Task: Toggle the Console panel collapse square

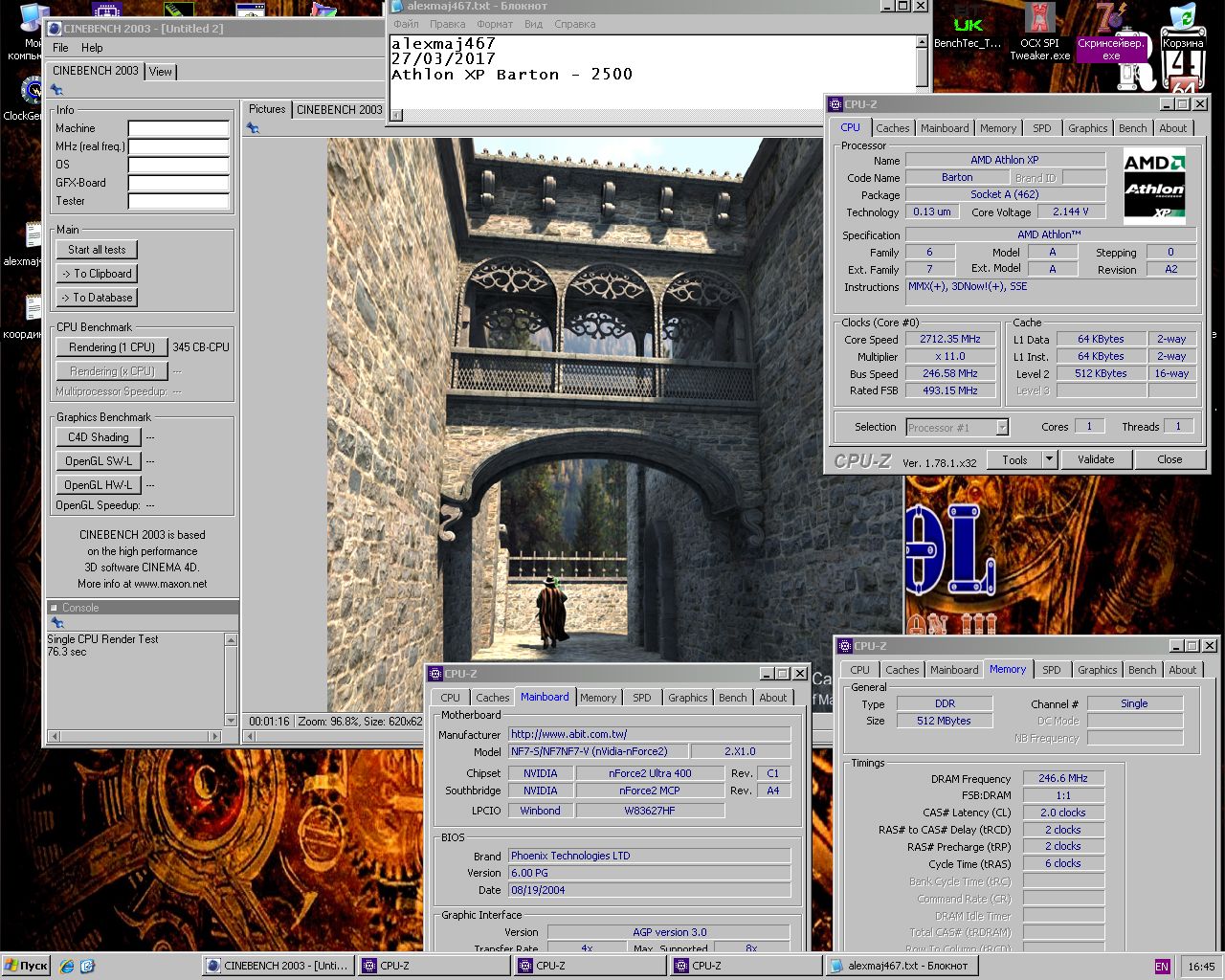Action: point(54,608)
